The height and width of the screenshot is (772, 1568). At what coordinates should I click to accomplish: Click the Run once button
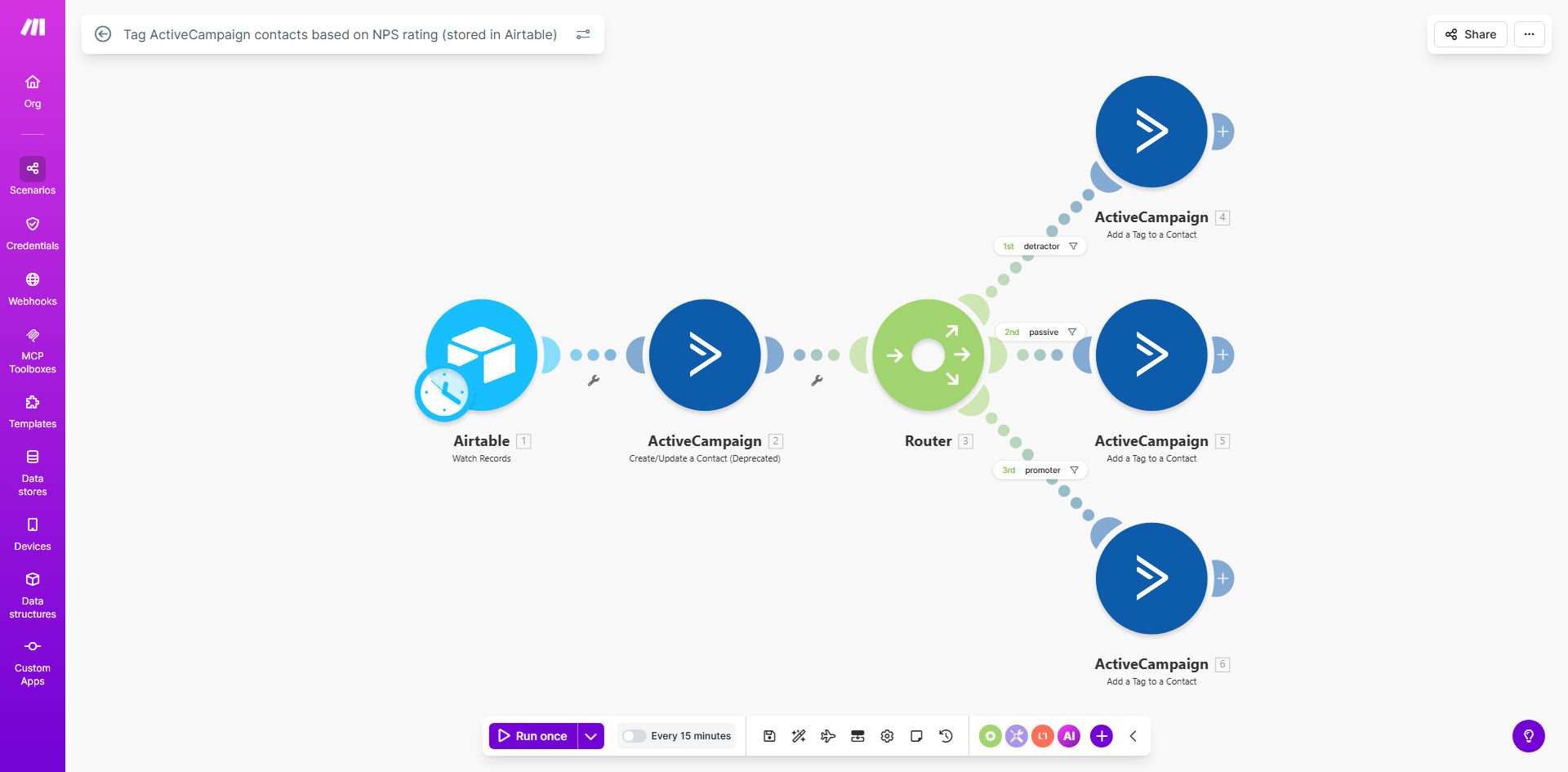coord(533,736)
